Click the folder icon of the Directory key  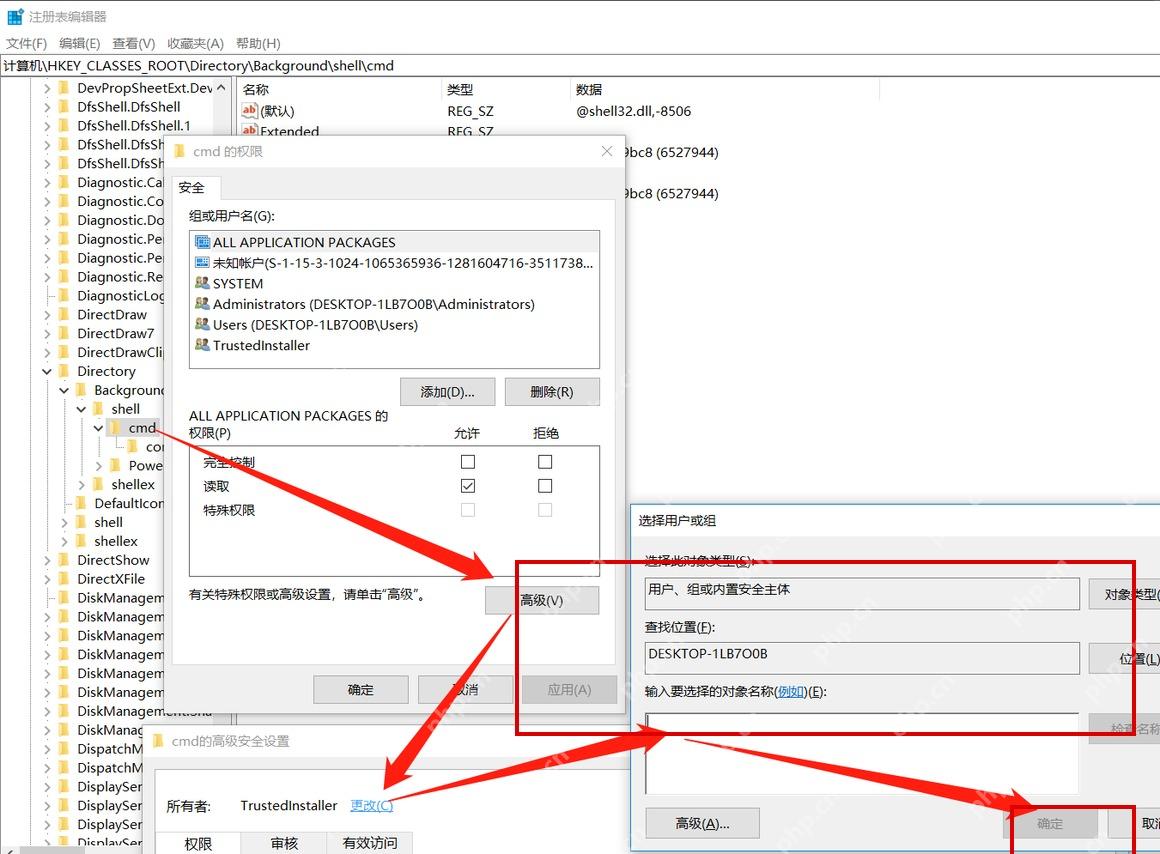click(64, 371)
